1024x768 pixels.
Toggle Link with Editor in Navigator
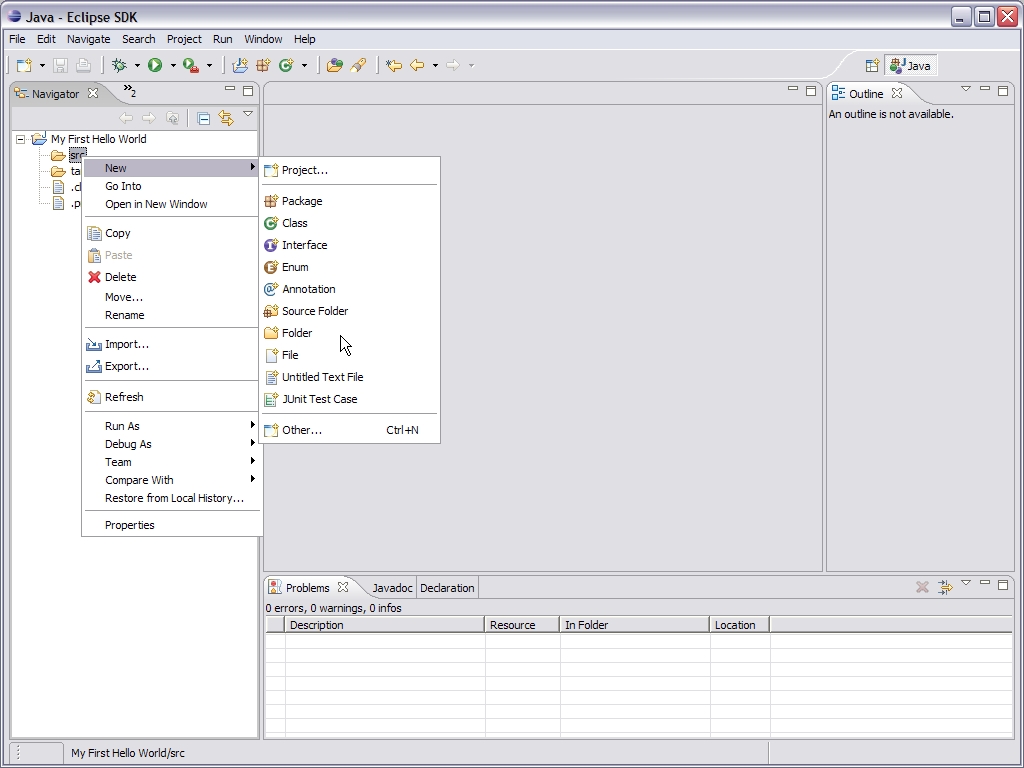click(x=226, y=118)
